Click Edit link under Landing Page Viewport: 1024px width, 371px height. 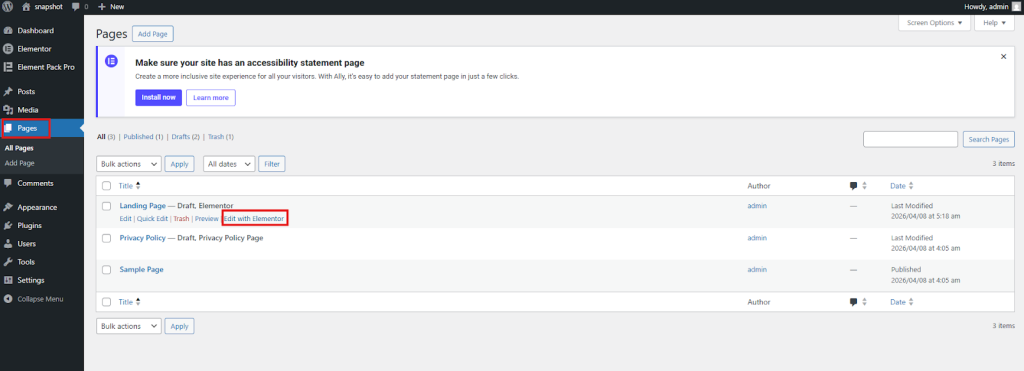pos(125,219)
